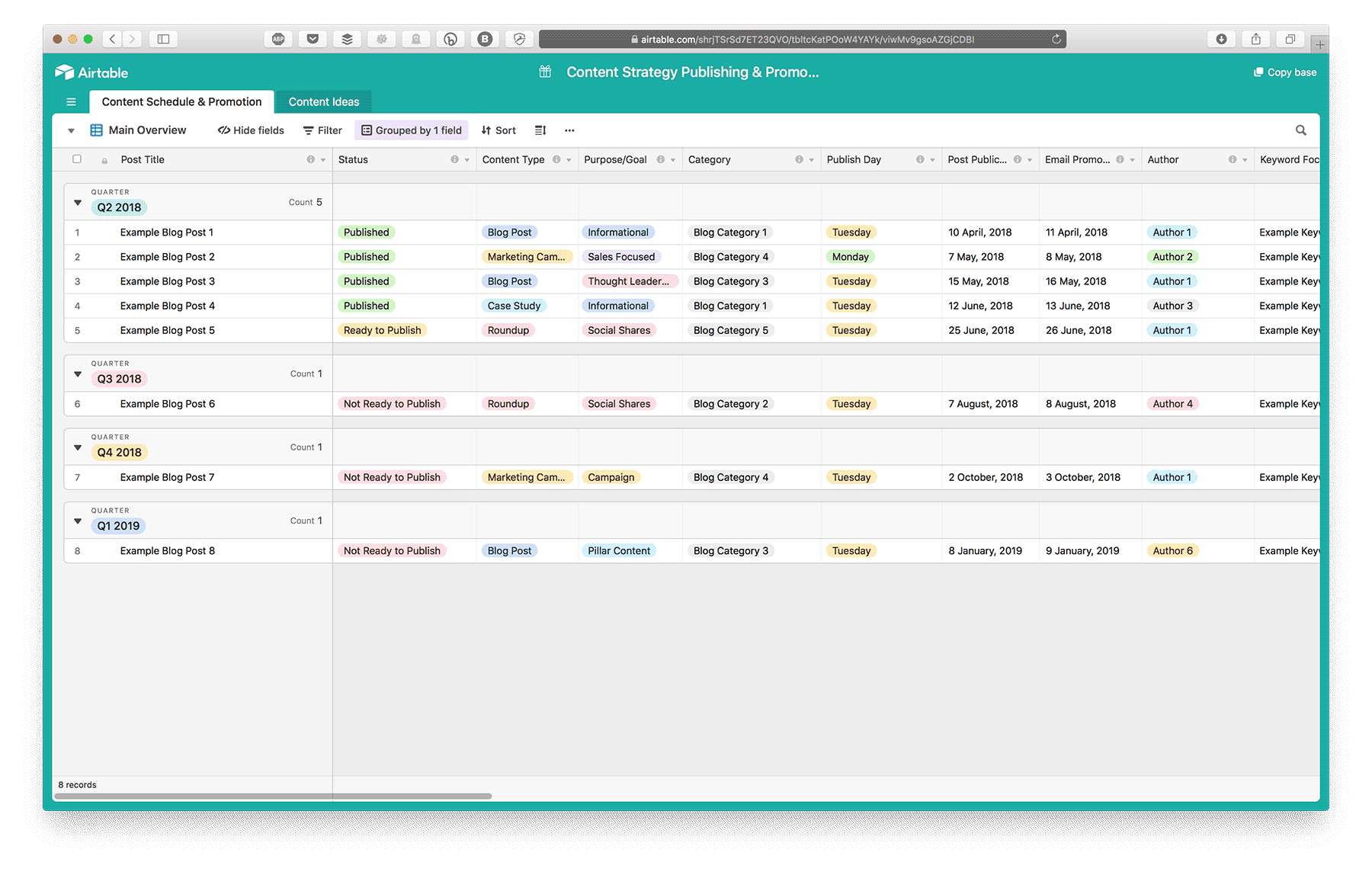The width and height of the screenshot is (1372, 872).
Task: Click the Safari address bar
Action: pyautogui.click(x=803, y=39)
